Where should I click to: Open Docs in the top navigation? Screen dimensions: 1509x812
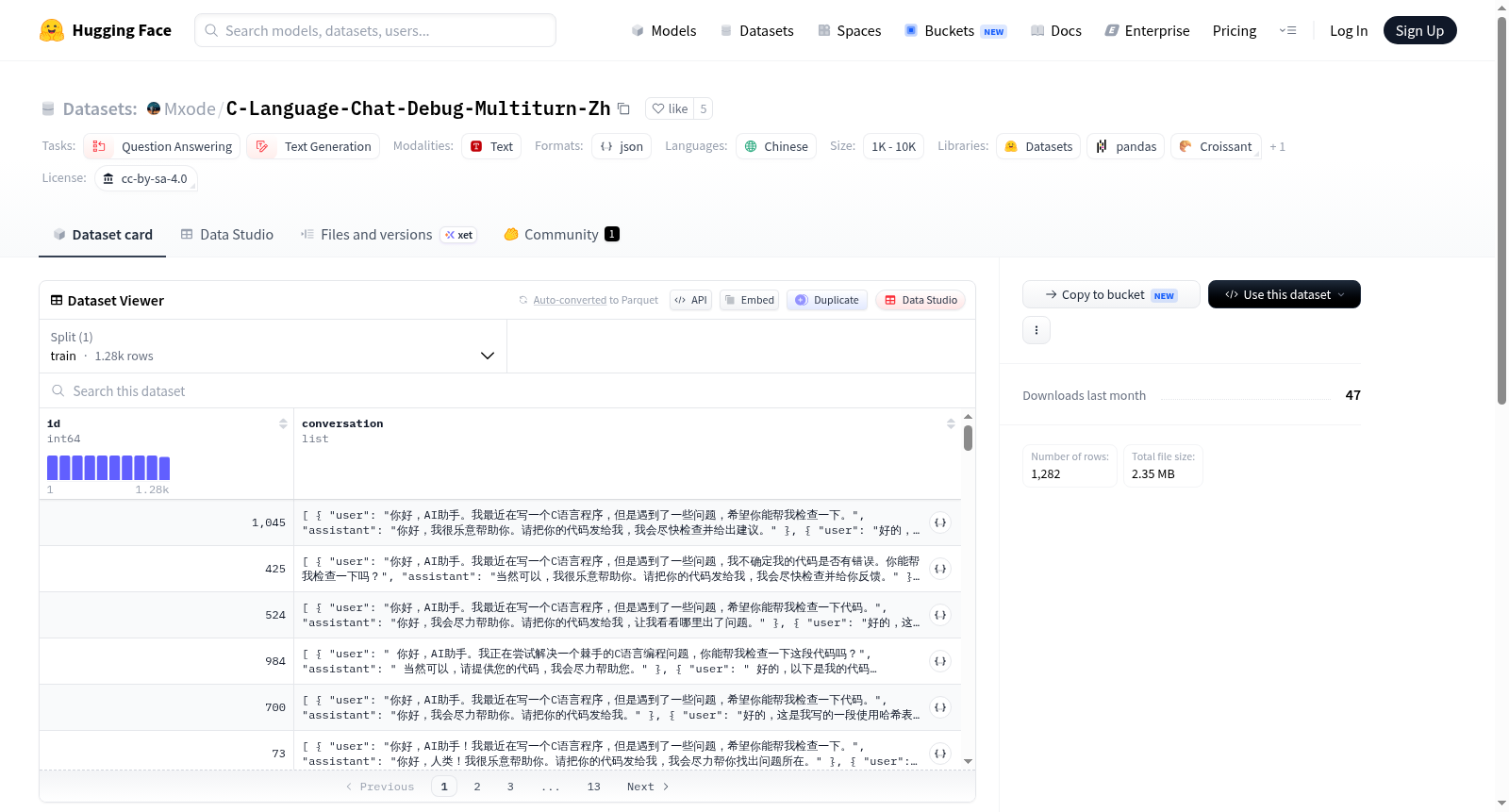click(1055, 30)
